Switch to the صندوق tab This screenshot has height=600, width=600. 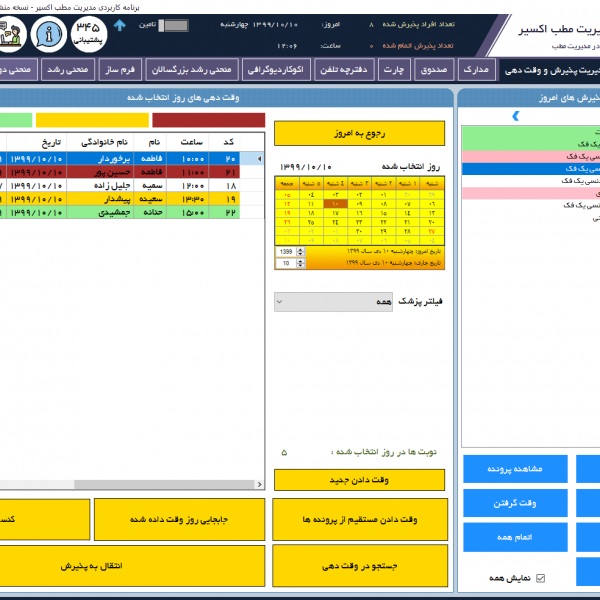click(x=434, y=71)
